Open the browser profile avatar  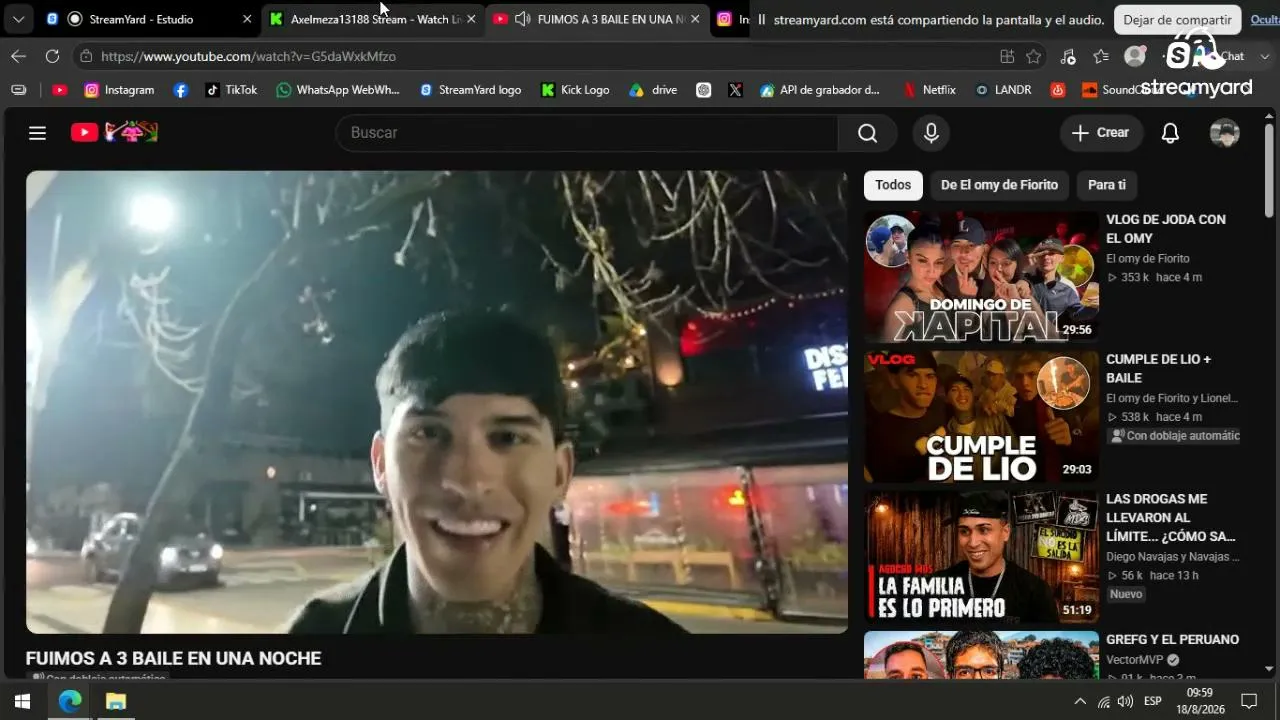[1134, 57]
